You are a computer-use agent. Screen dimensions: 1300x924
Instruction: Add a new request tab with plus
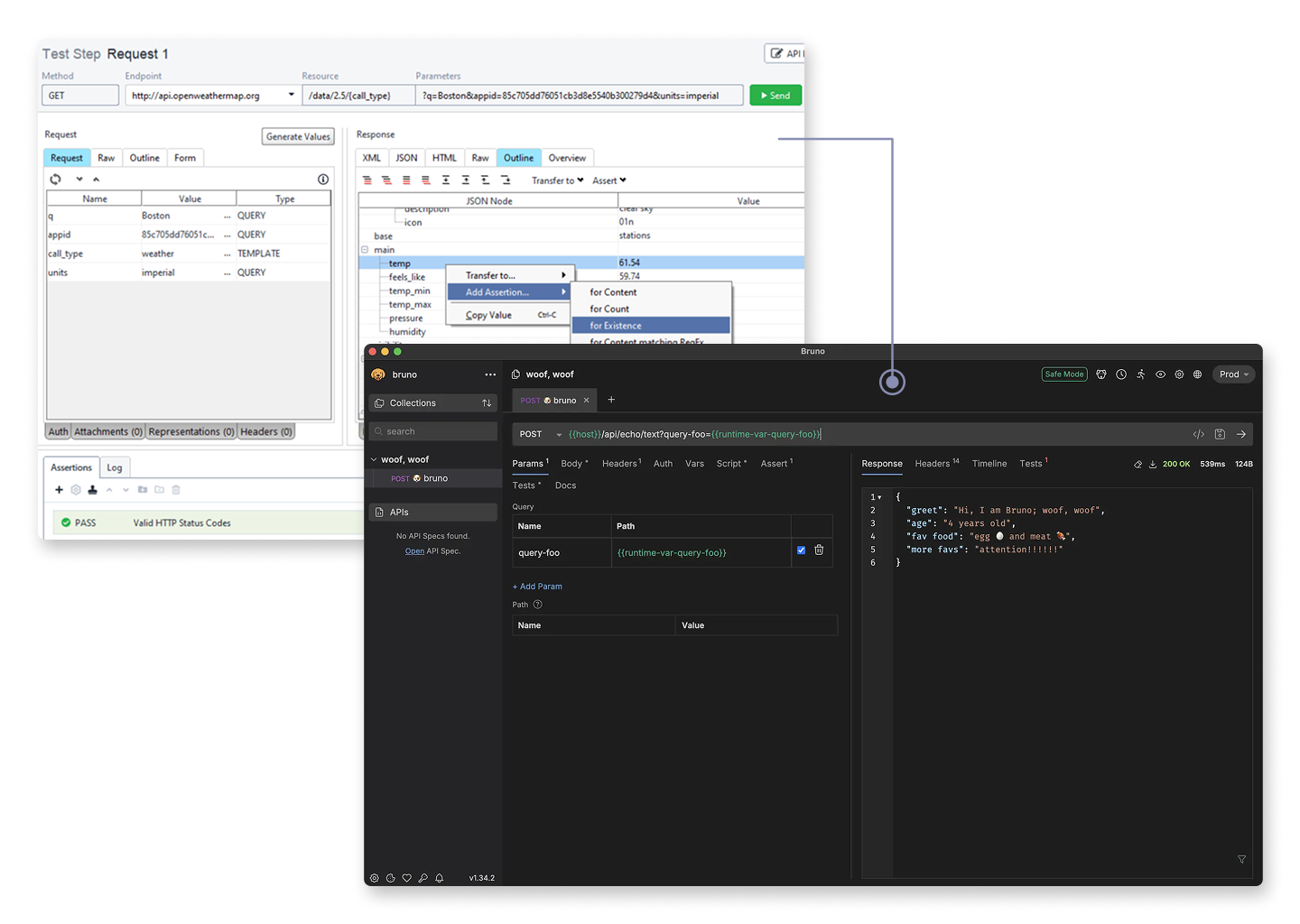611,400
